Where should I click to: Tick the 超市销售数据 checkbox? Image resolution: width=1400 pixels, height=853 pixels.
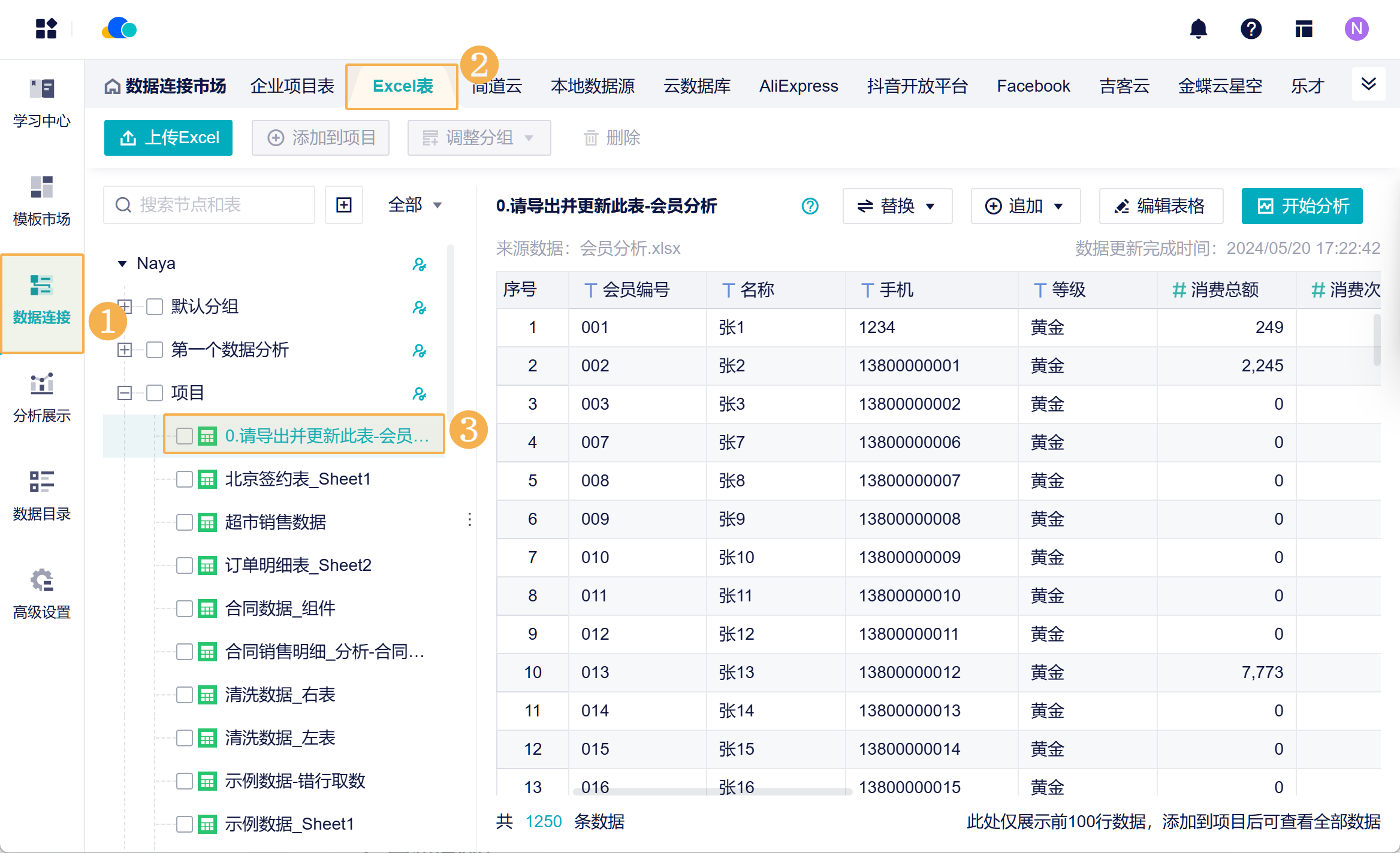coord(185,522)
